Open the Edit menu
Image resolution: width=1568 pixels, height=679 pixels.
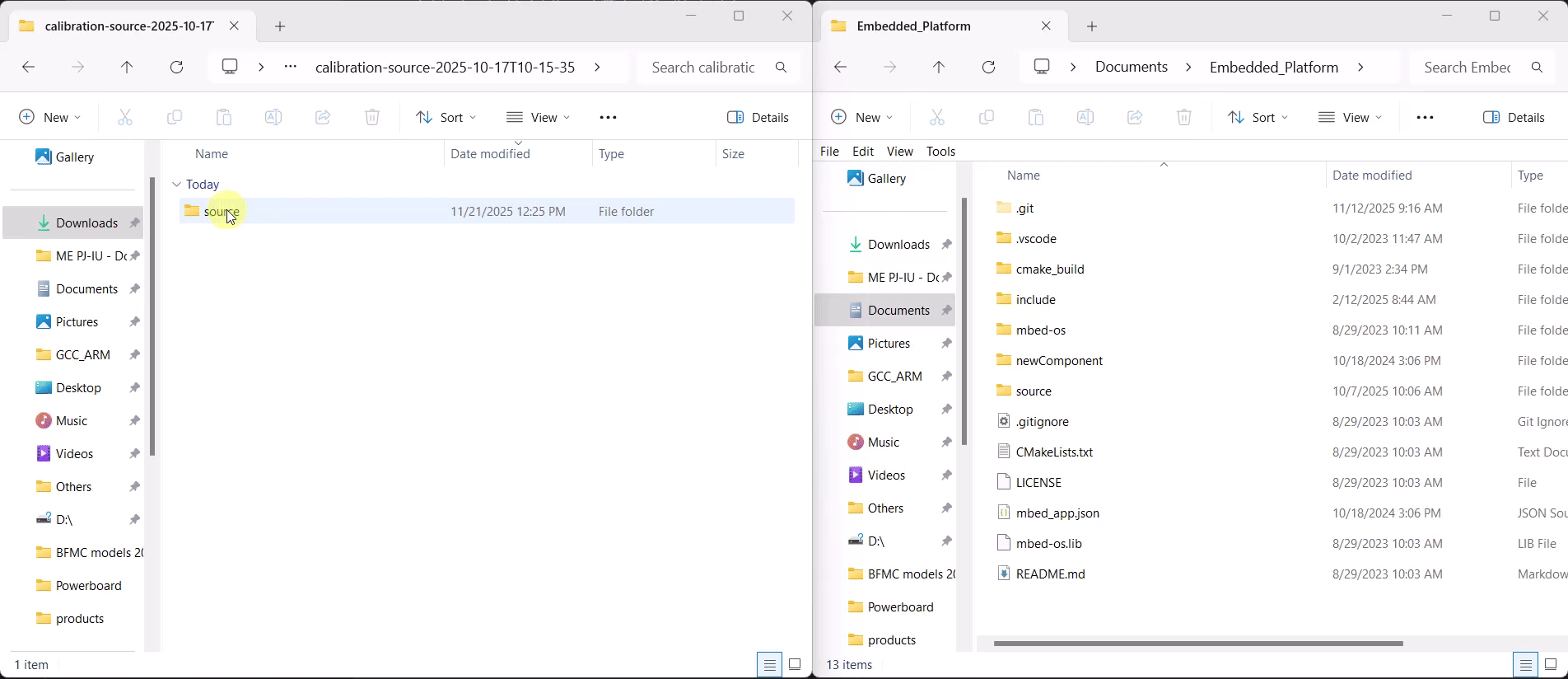click(862, 152)
